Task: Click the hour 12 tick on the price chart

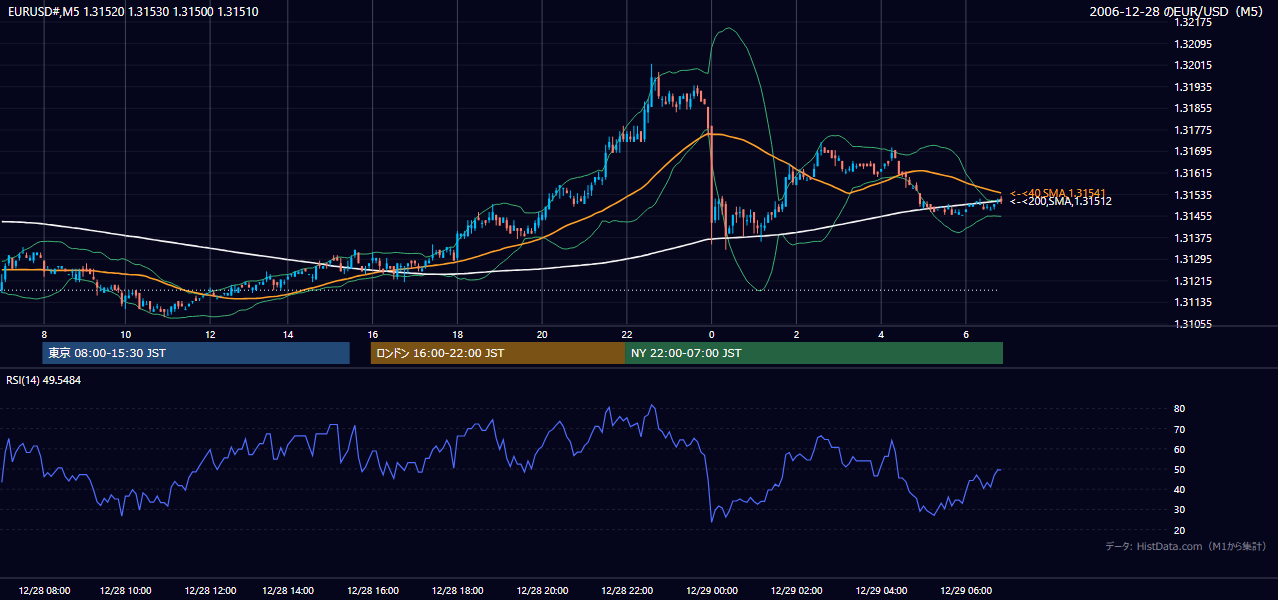Action: tap(210, 334)
